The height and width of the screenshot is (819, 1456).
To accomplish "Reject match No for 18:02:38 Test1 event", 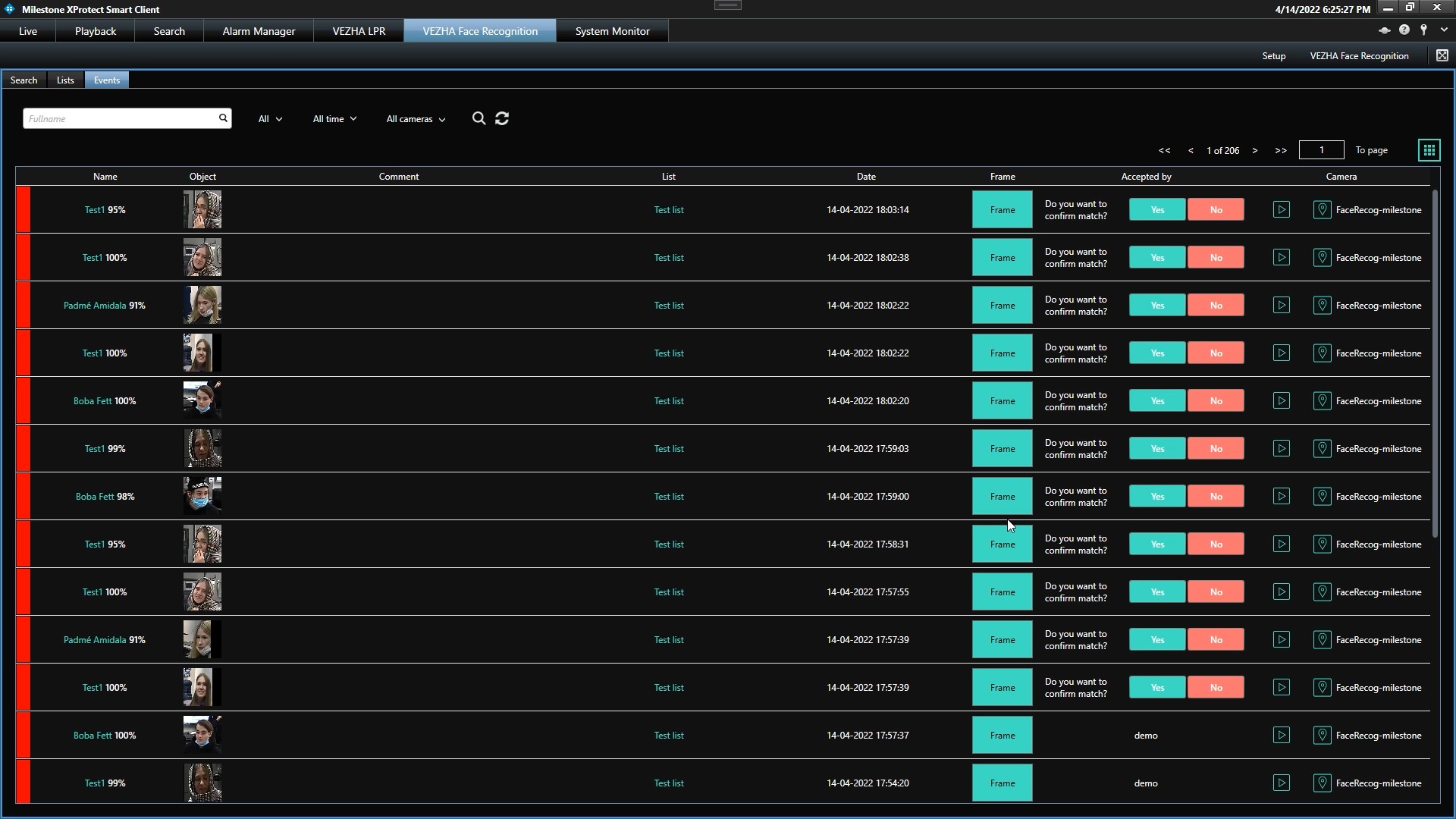I will pos(1216,258).
